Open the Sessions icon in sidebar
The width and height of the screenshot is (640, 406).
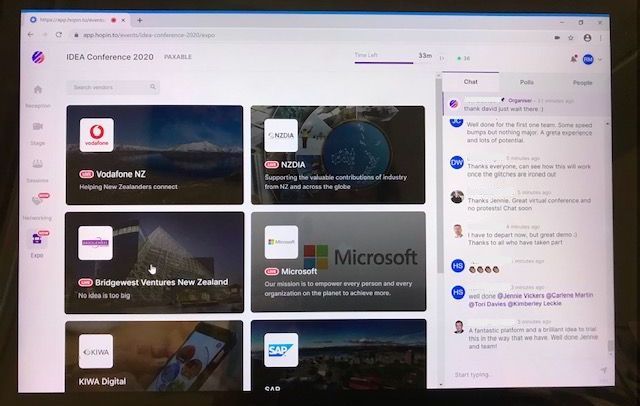[x=38, y=164]
